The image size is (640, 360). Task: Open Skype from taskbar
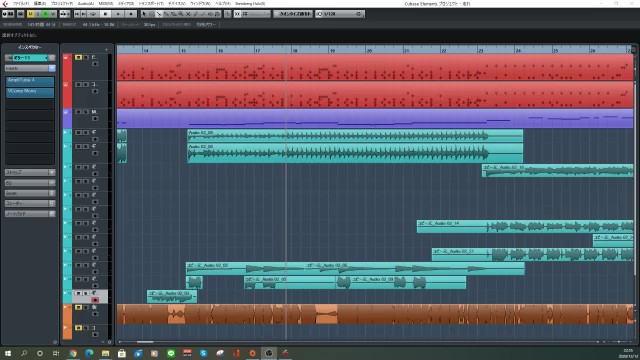204,353
